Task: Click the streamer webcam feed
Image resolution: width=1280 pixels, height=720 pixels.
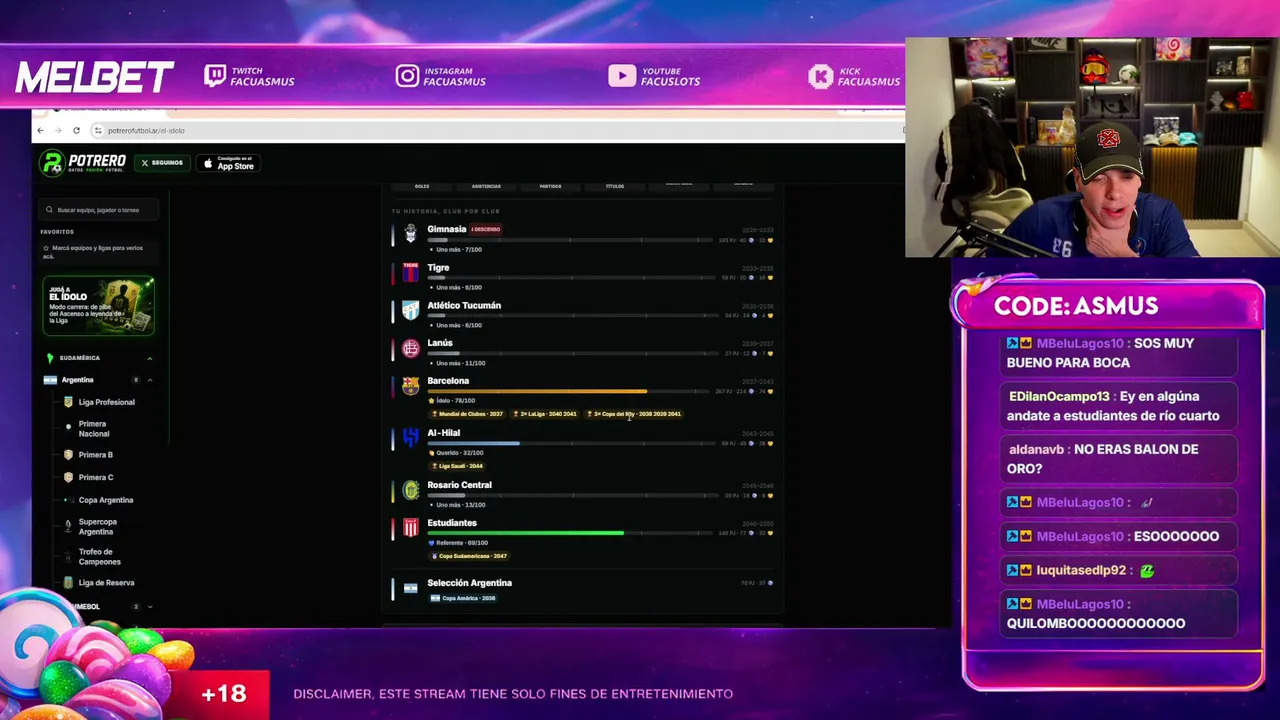Action: point(1092,148)
